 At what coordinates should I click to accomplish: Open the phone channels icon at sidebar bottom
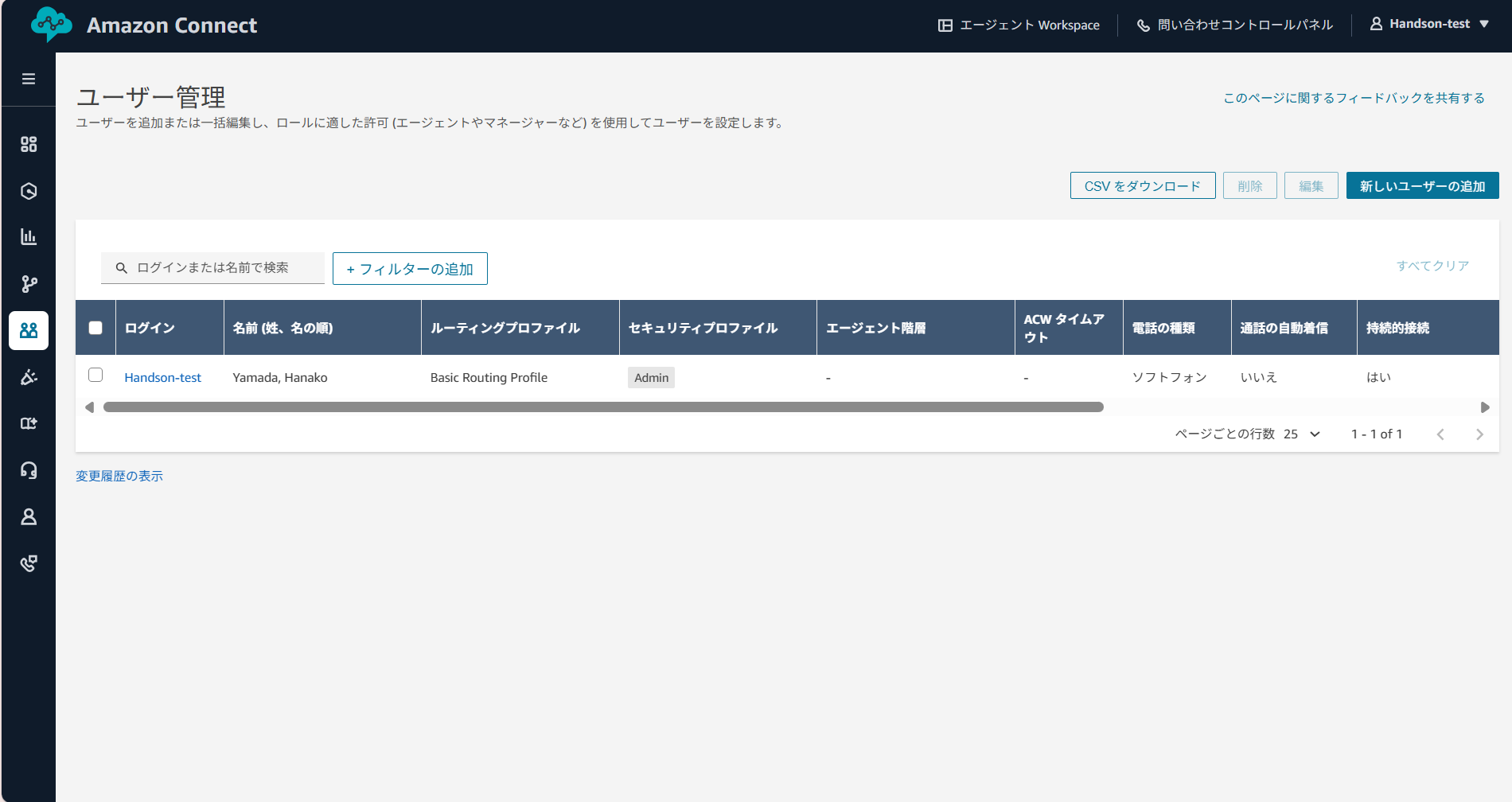(29, 563)
